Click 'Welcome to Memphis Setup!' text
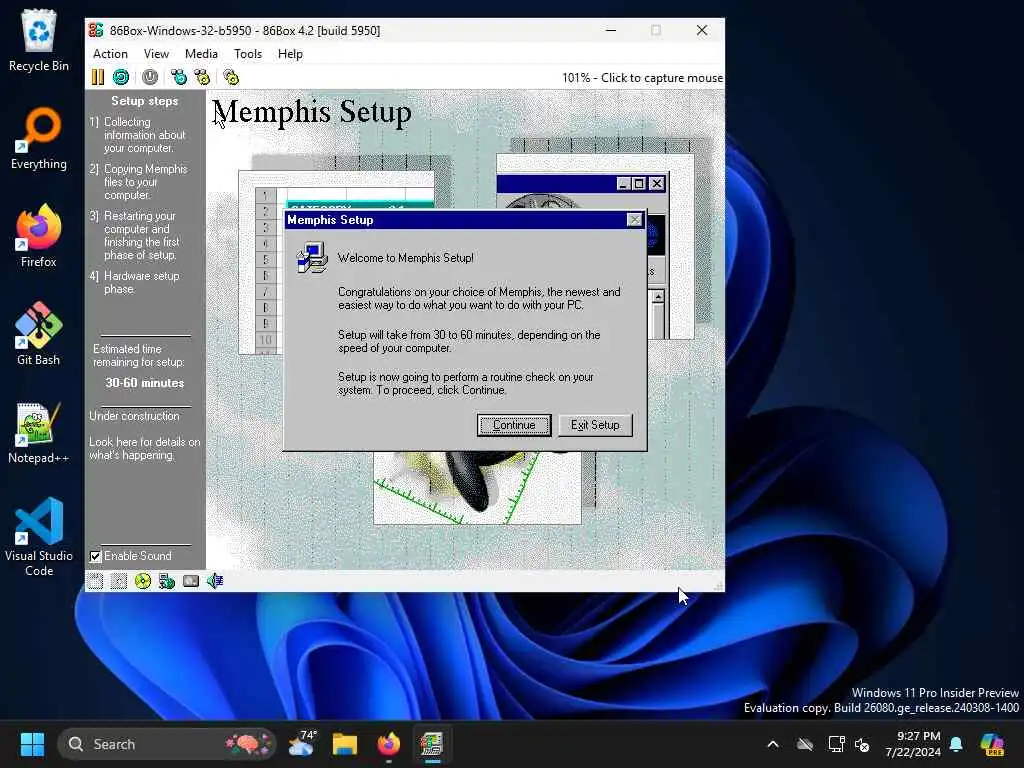Image resolution: width=1024 pixels, height=768 pixels. [406, 258]
